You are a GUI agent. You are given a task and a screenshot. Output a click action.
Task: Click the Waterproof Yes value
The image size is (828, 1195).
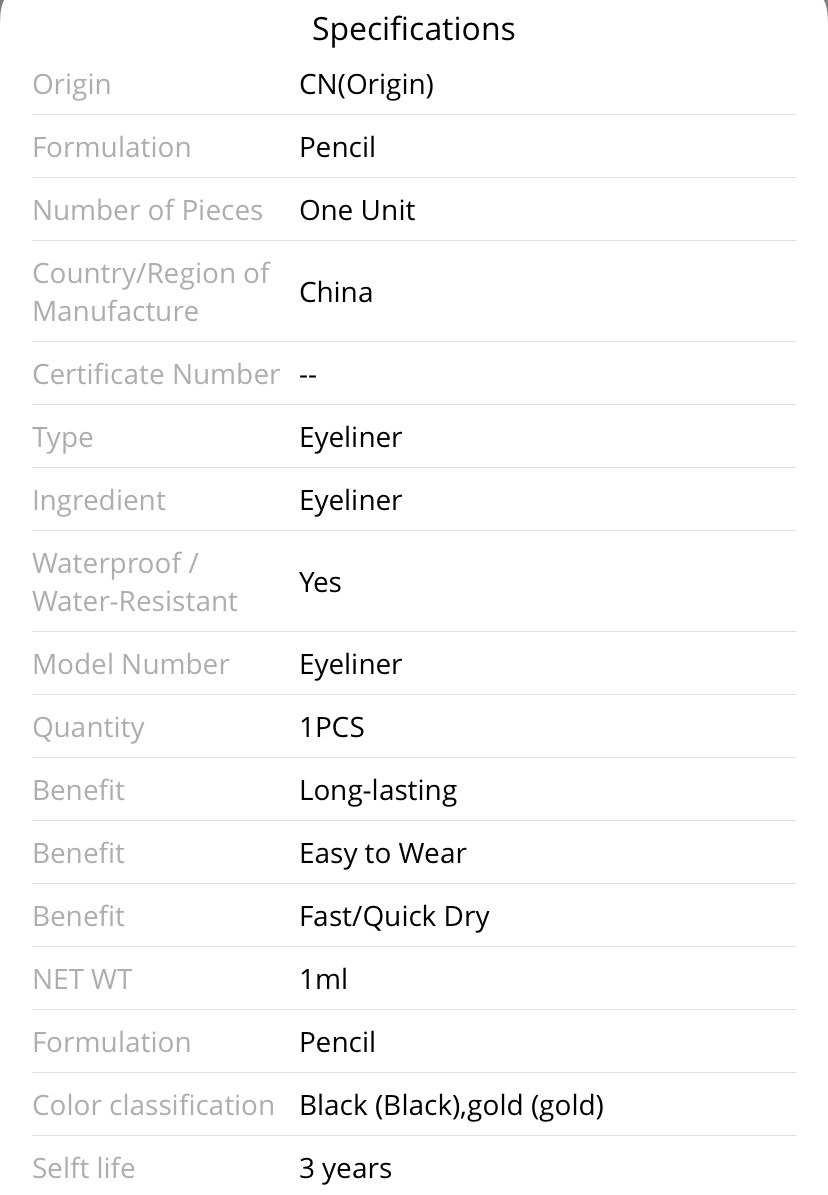pyautogui.click(x=320, y=583)
